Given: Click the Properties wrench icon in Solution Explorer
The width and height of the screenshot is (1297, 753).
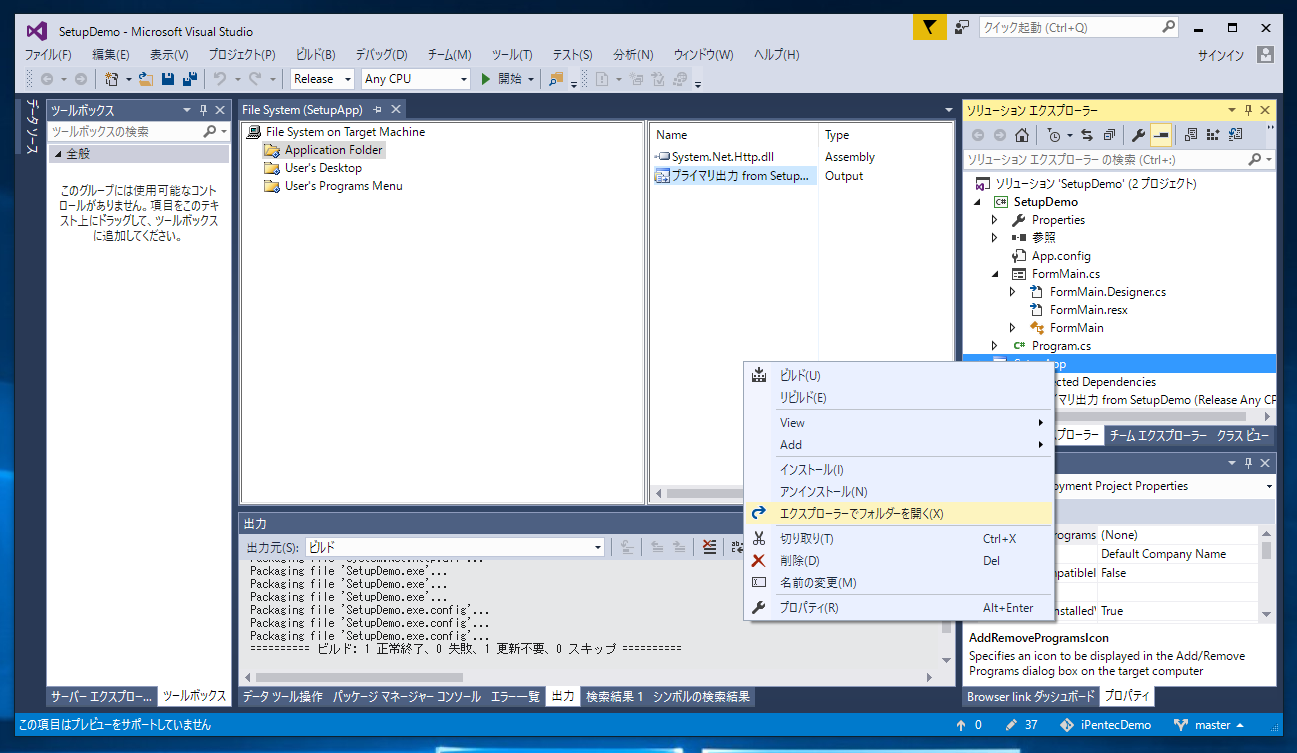Looking at the screenshot, I should pyautogui.click(x=1138, y=135).
